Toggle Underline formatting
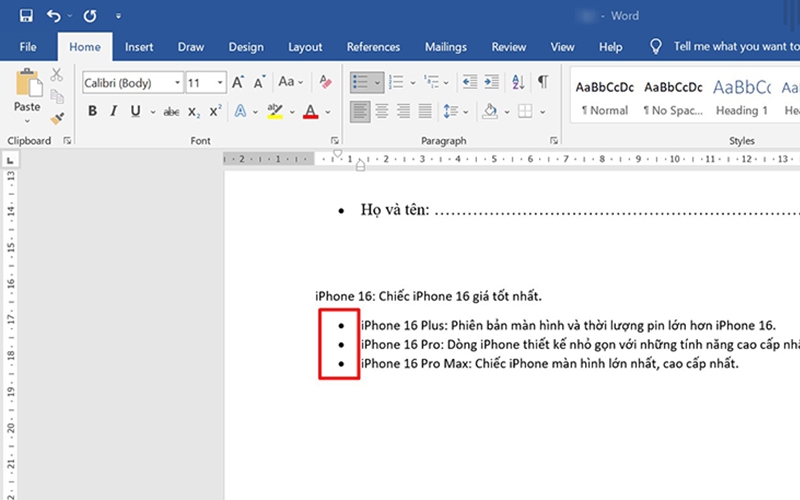 pos(135,111)
